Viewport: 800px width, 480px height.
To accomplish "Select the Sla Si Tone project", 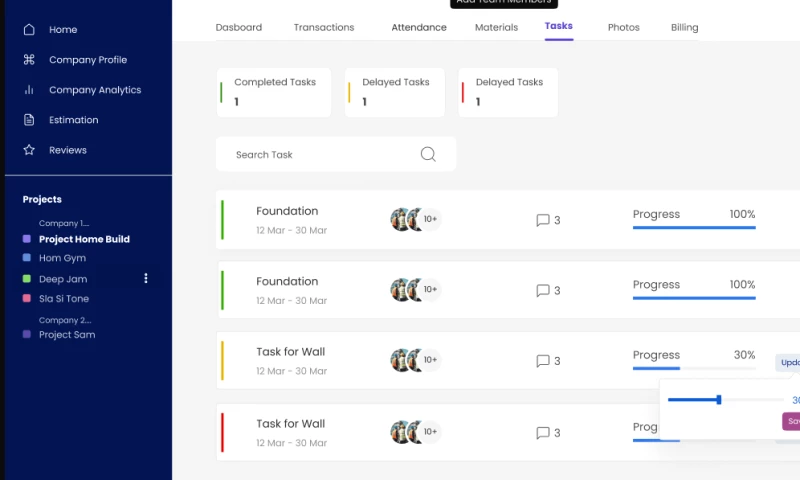I will click(x=64, y=298).
